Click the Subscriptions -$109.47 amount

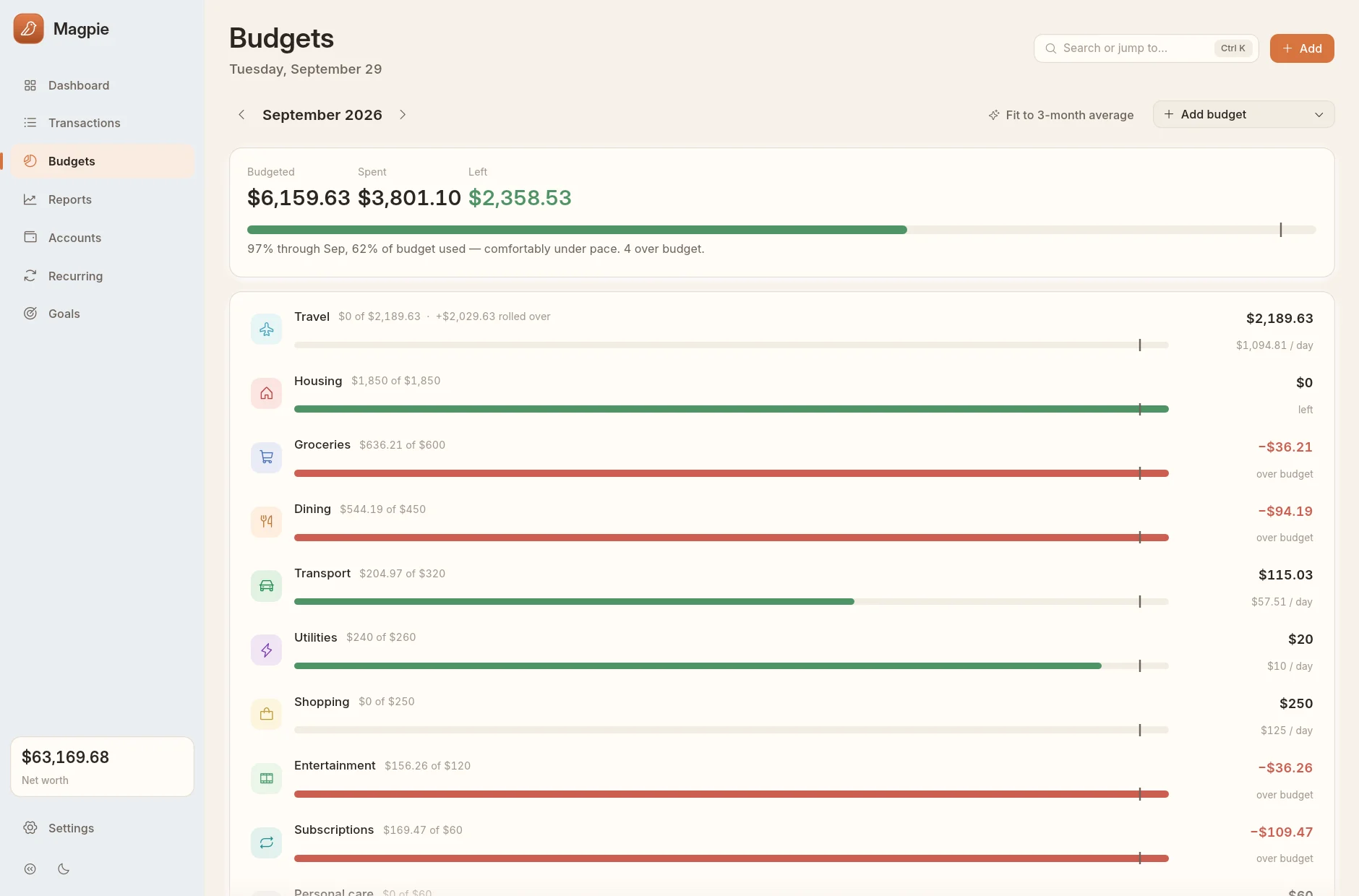click(x=1282, y=832)
